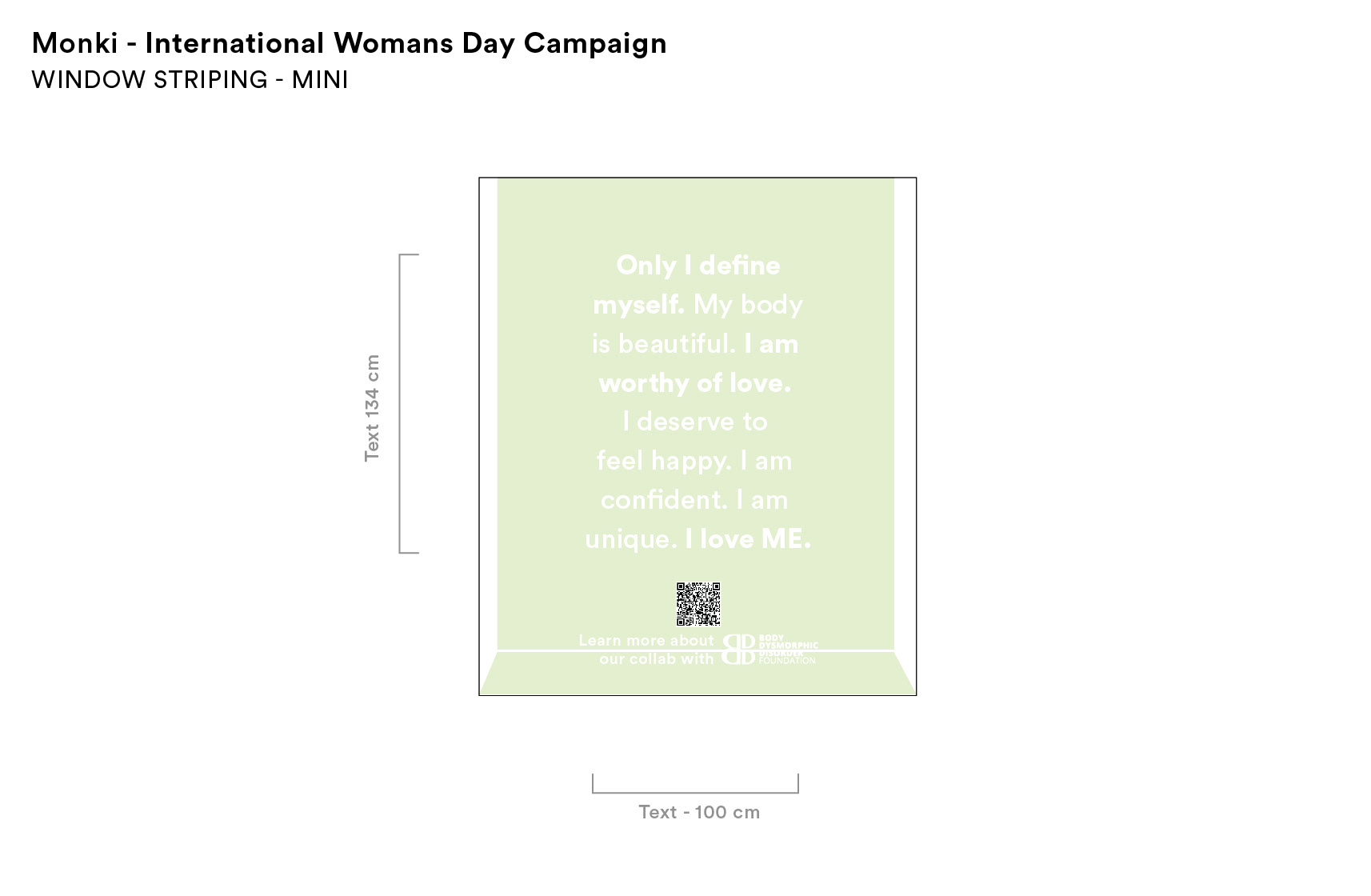Viewport: 1371px width, 896px height.
Task: Click the 'worthy of love.' line
Action: (695, 383)
